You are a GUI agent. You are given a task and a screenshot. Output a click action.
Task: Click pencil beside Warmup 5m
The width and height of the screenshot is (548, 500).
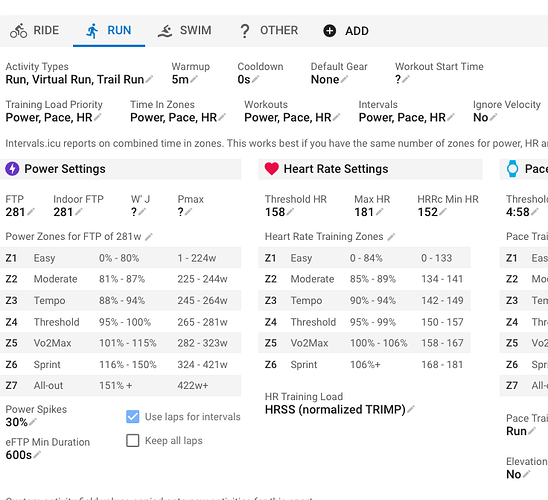point(194,79)
